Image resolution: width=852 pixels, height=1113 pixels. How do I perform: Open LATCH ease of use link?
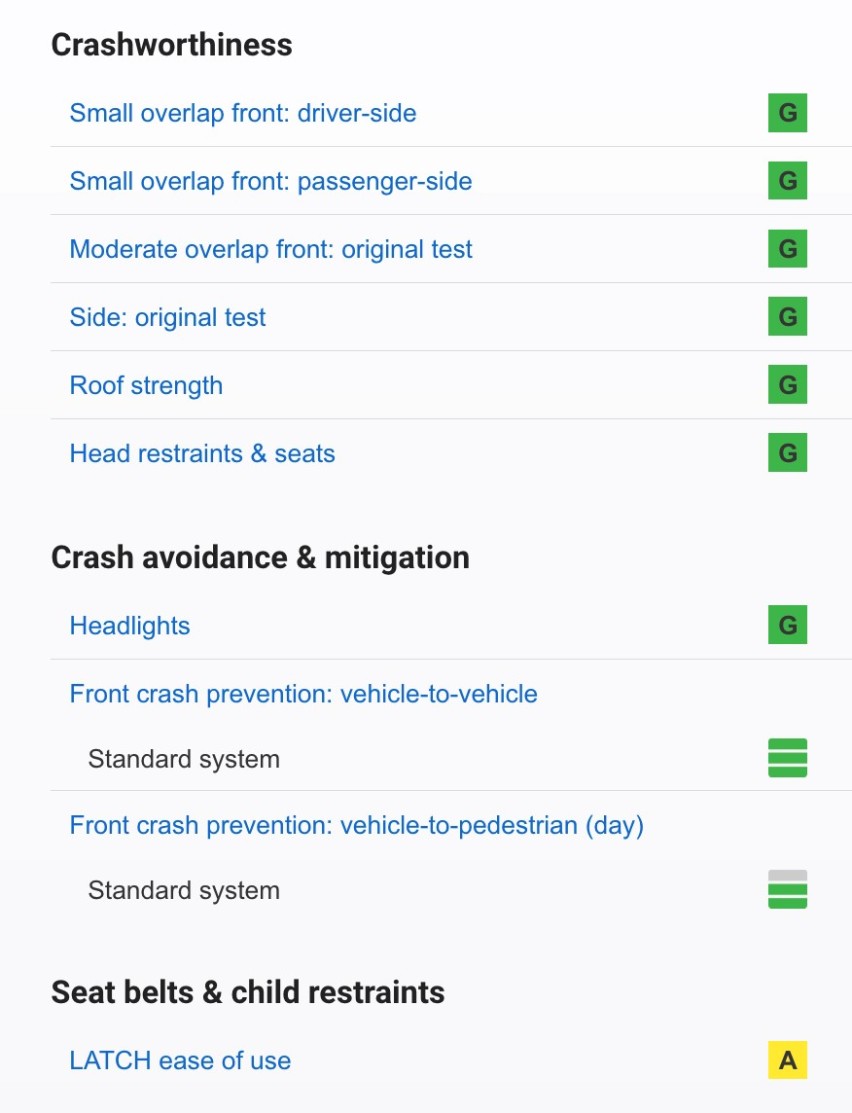pyautogui.click(x=180, y=1061)
